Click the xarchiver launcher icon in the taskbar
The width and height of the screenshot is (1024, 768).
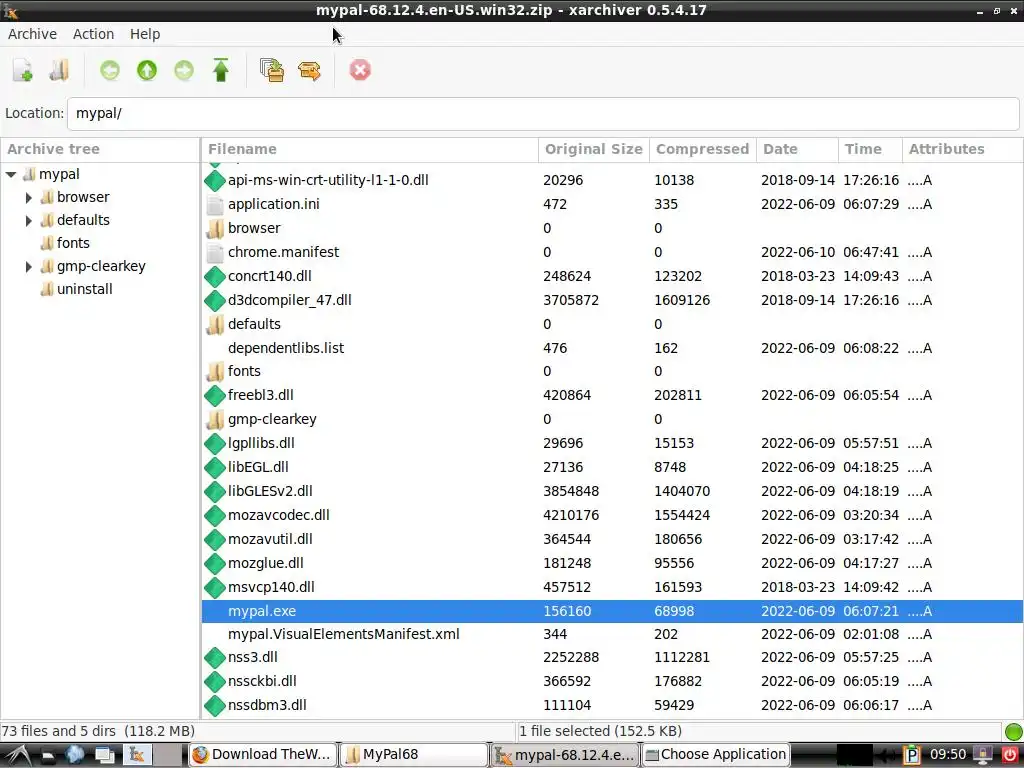click(x=136, y=755)
